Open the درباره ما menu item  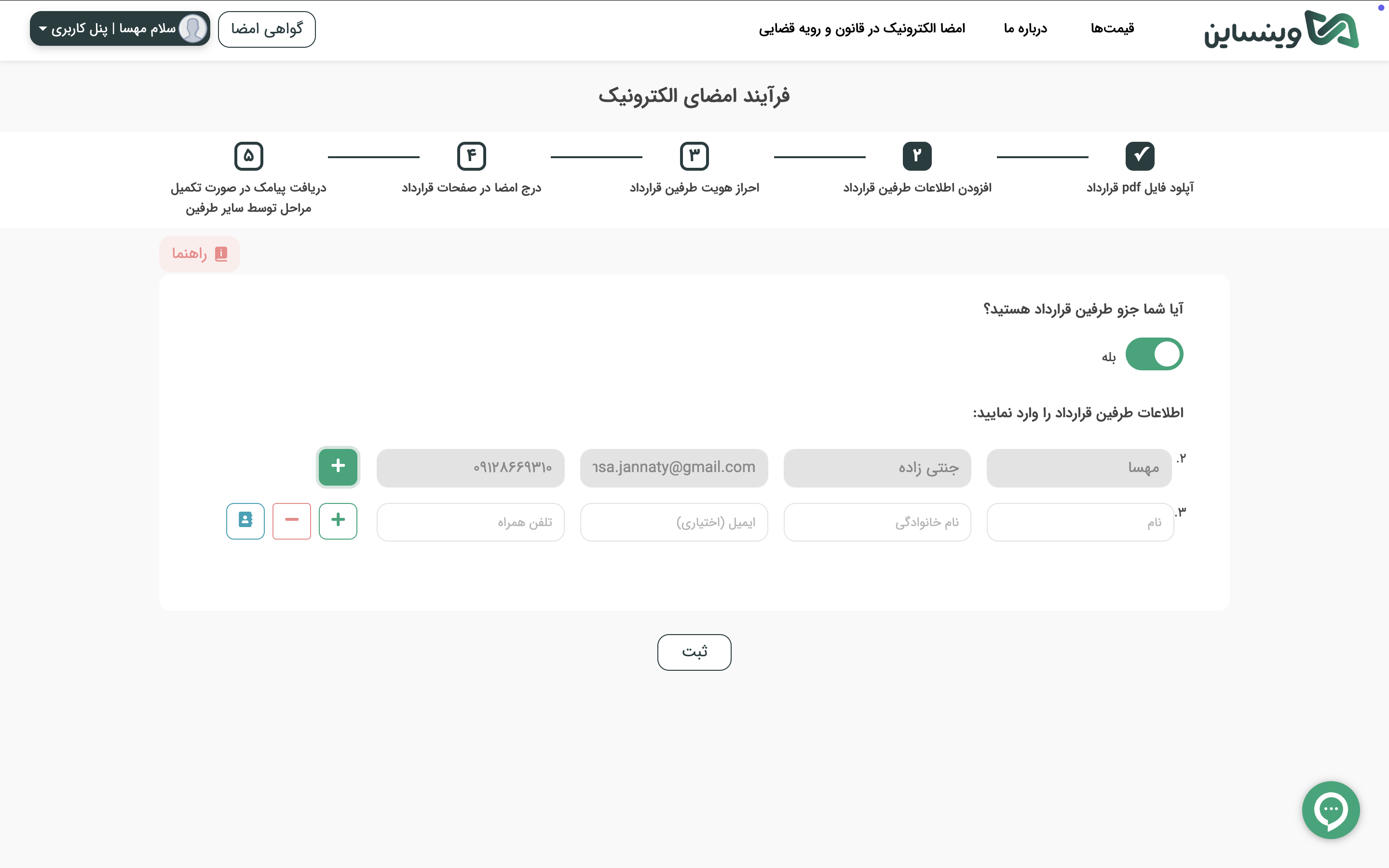coord(1025,29)
